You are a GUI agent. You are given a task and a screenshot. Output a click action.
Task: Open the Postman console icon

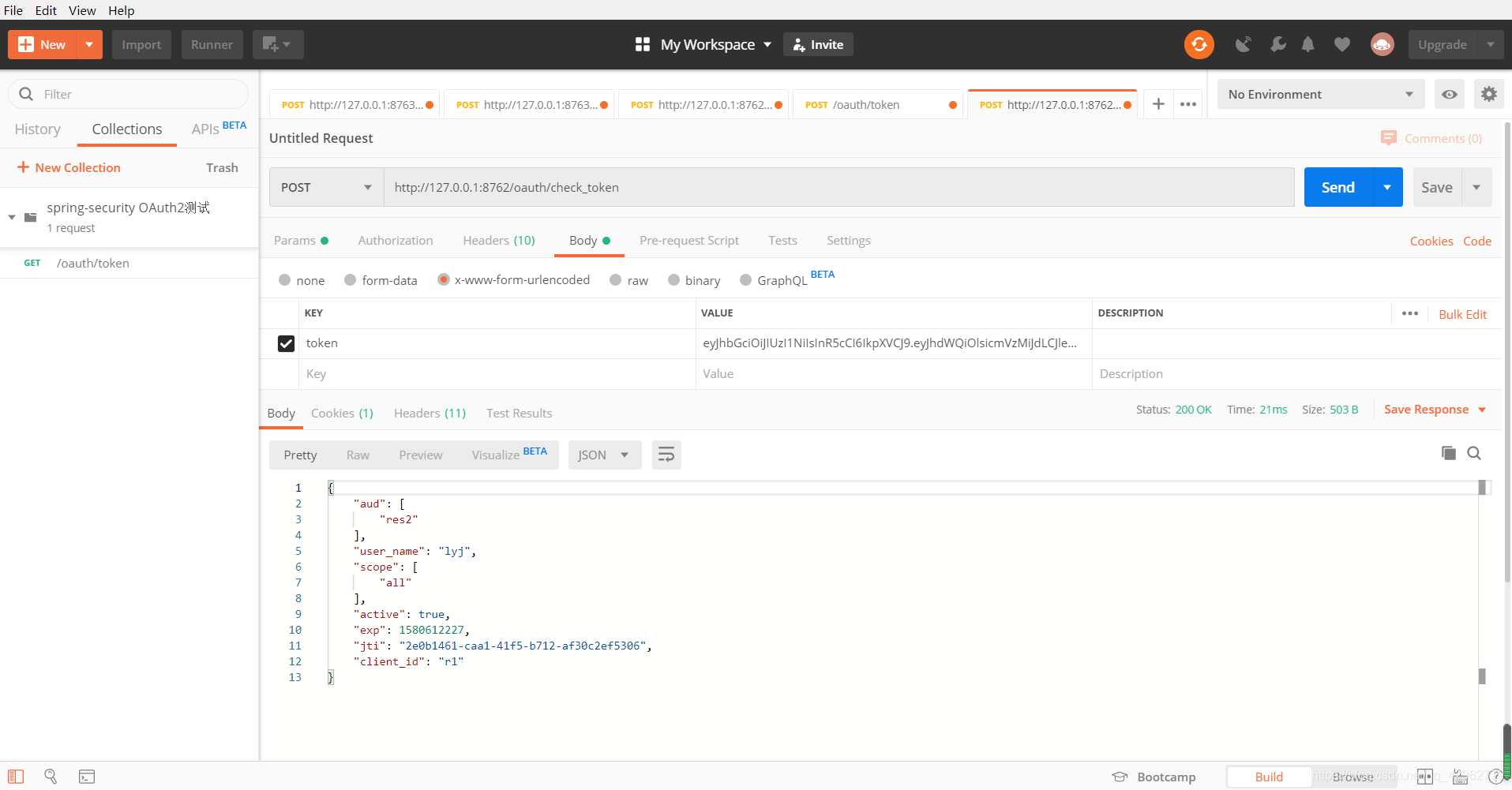click(x=87, y=777)
